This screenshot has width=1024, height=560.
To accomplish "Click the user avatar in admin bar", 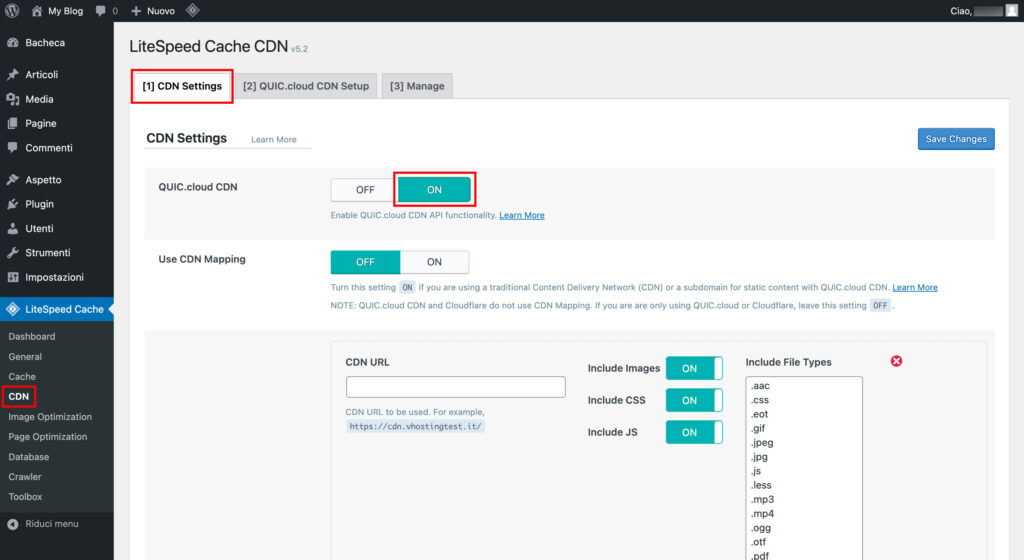I will point(1012,10).
